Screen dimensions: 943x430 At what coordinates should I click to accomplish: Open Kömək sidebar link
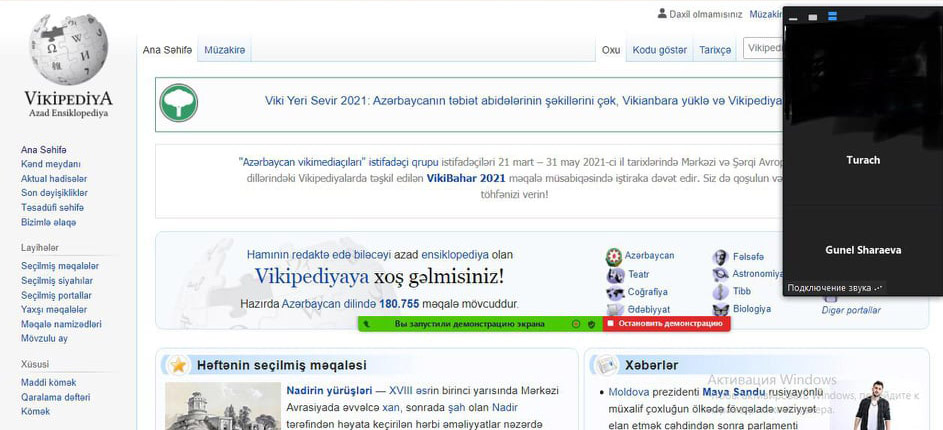point(35,411)
